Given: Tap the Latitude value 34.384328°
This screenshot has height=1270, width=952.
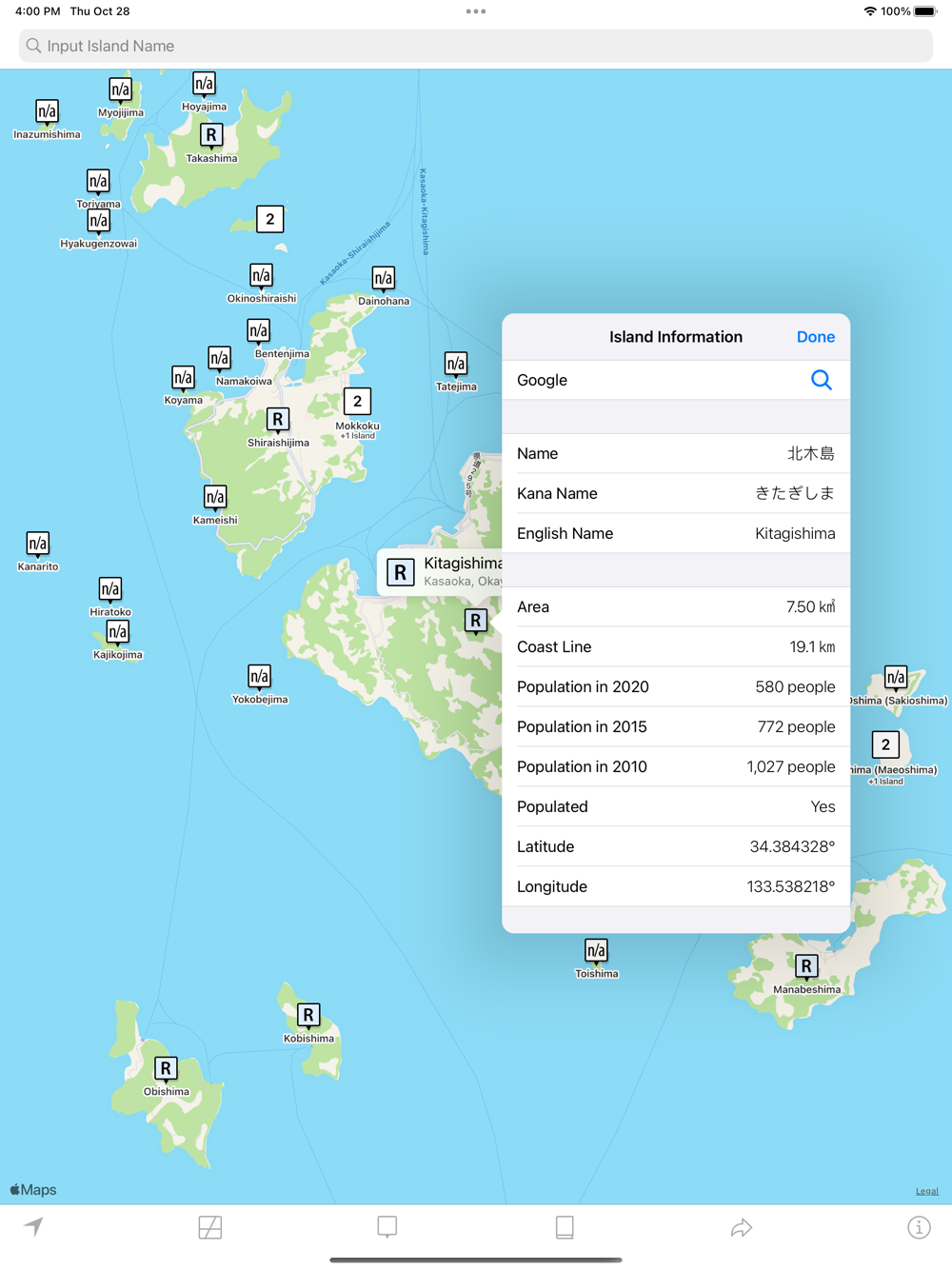Looking at the screenshot, I should 792,846.
